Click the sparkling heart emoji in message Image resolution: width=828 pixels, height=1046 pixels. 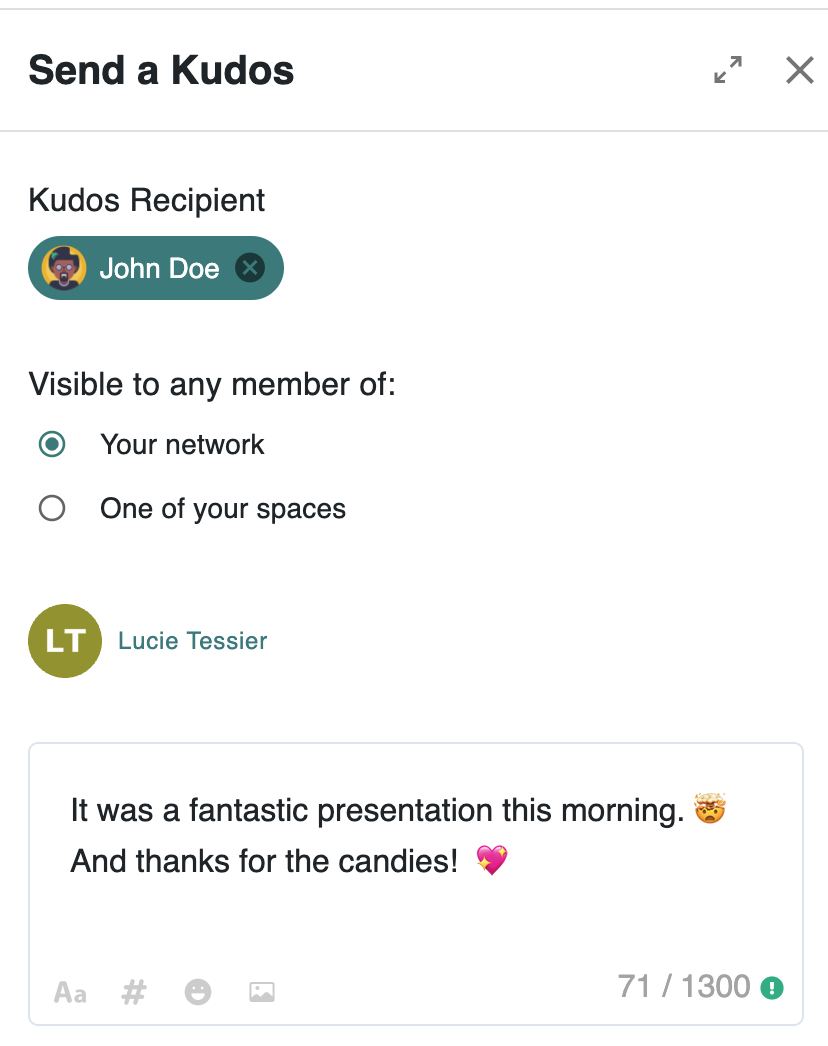coord(491,859)
